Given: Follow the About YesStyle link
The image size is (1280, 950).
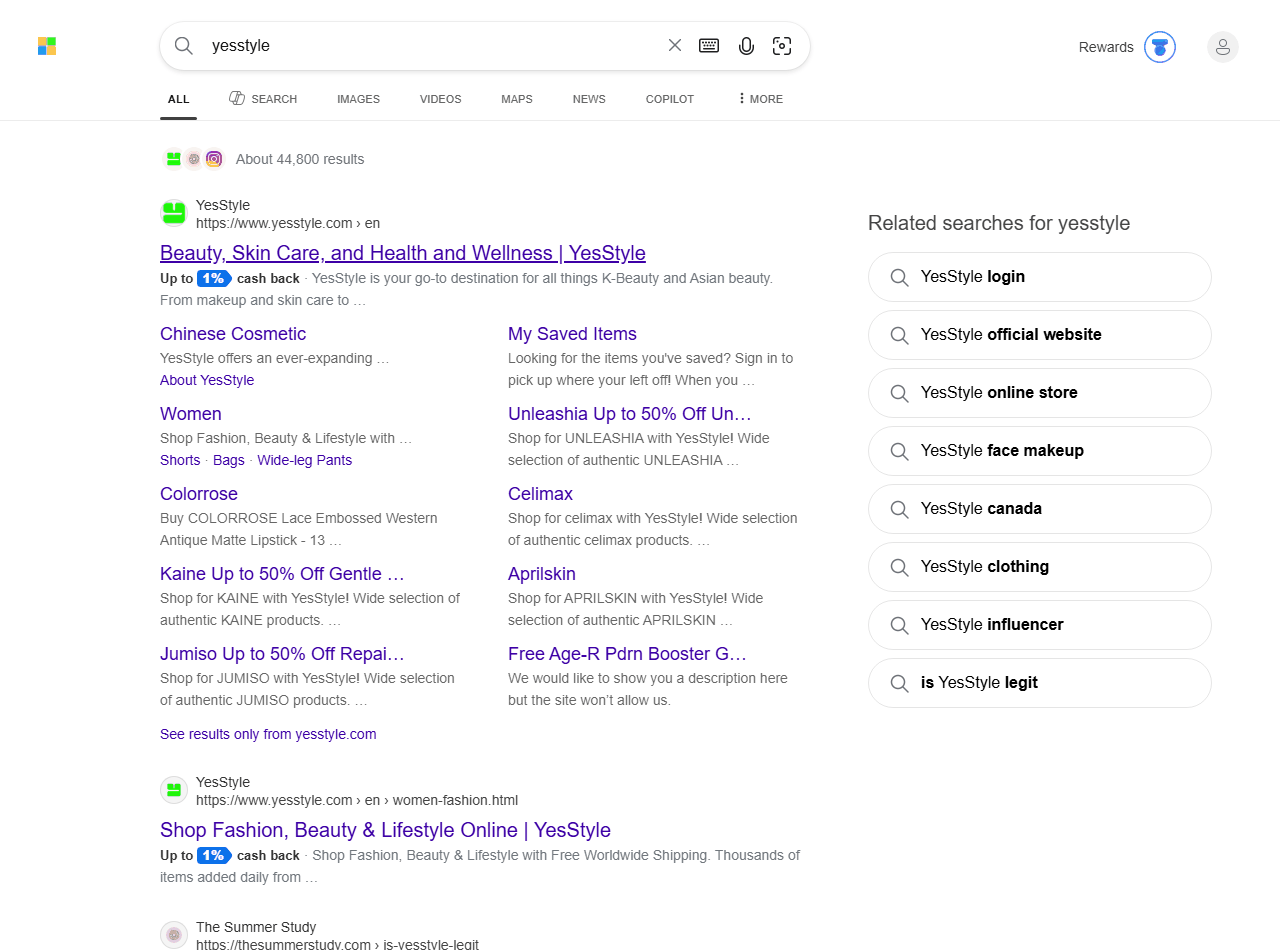Looking at the screenshot, I should coord(207,380).
